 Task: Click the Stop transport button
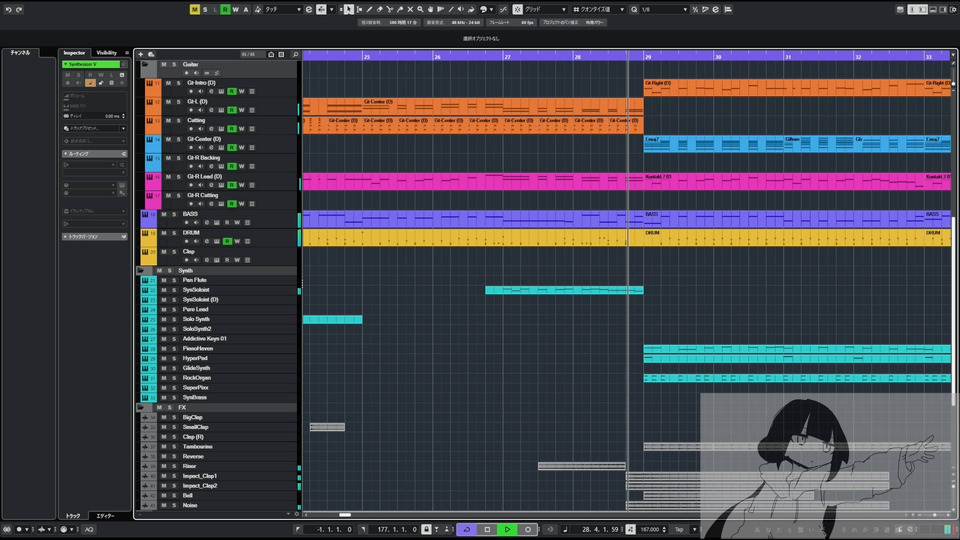[487, 529]
